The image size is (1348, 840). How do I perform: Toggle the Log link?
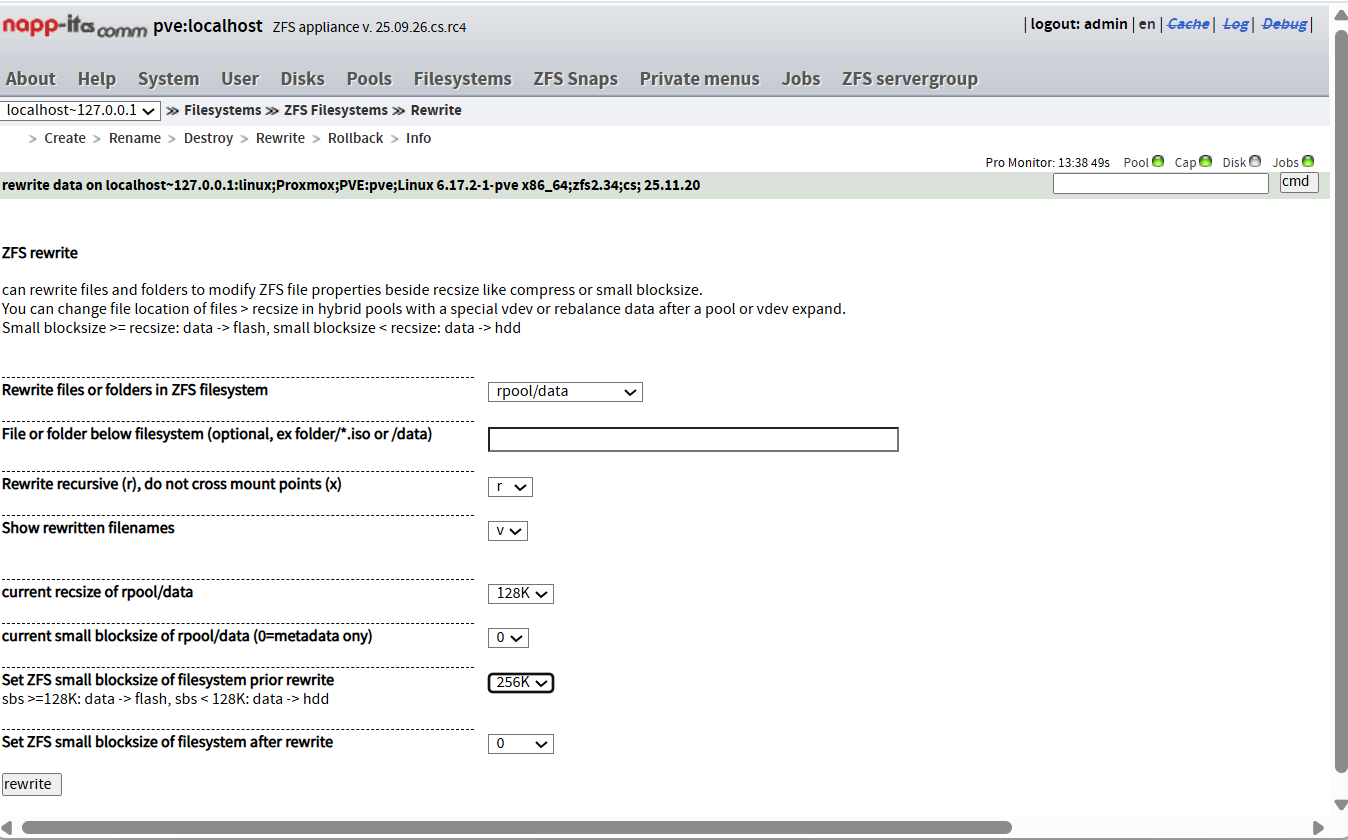coord(1235,24)
